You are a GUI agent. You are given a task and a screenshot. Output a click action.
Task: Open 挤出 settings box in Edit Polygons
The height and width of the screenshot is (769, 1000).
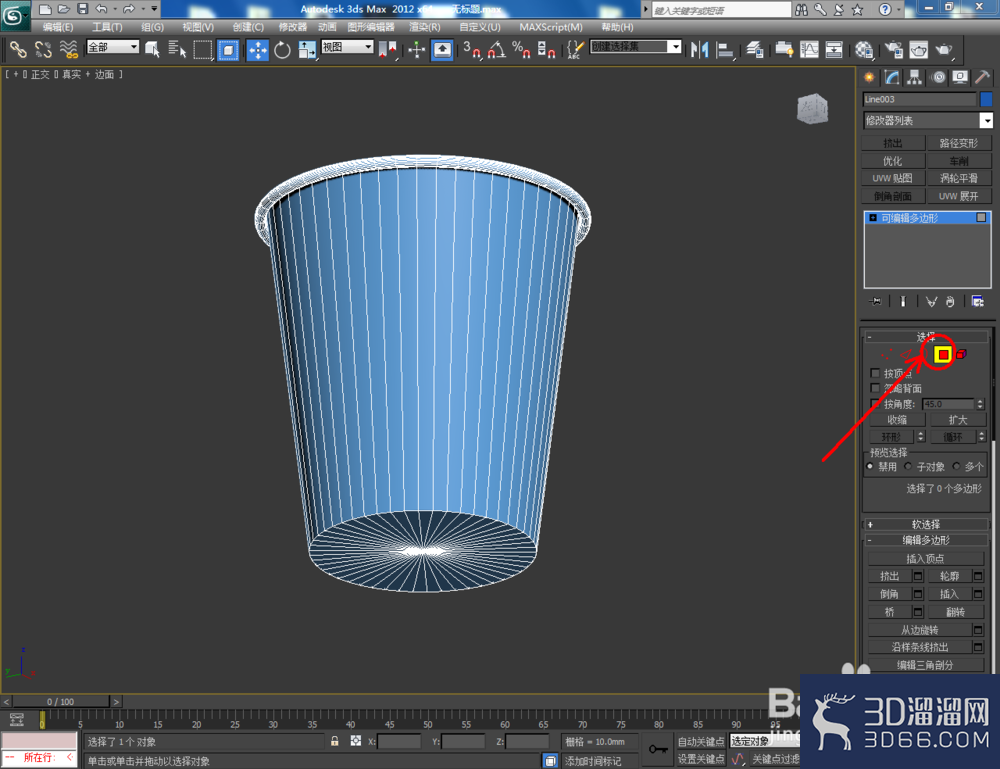coord(918,576)
